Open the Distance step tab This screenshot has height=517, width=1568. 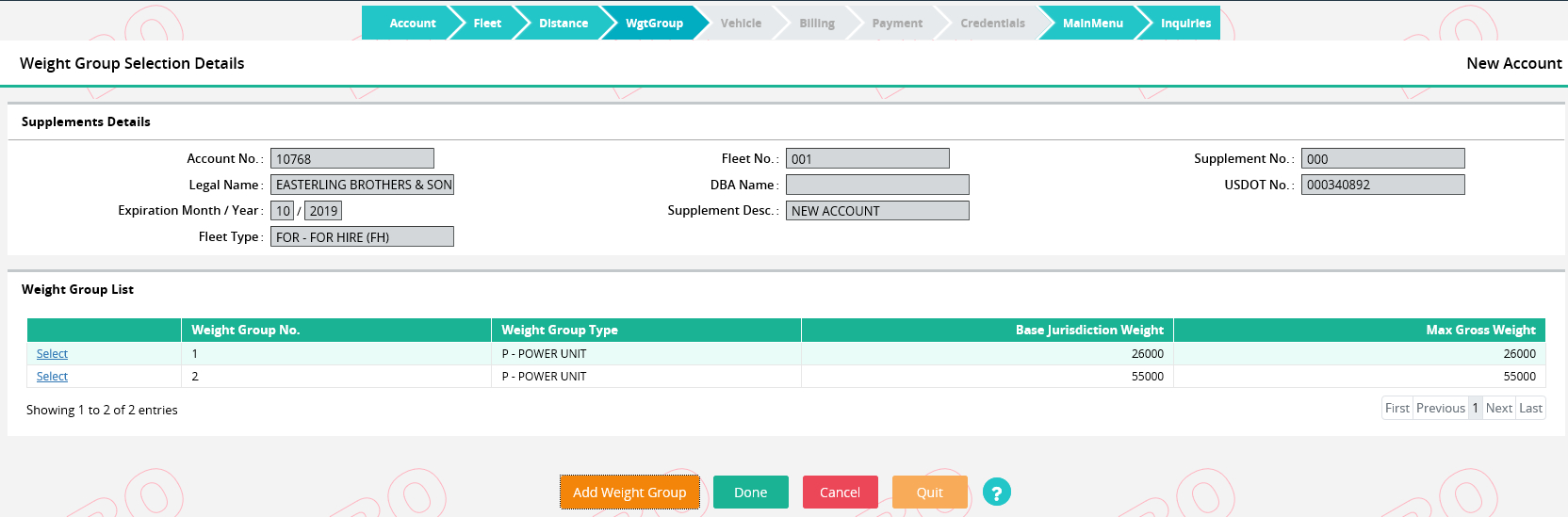(x=563, y=24)
